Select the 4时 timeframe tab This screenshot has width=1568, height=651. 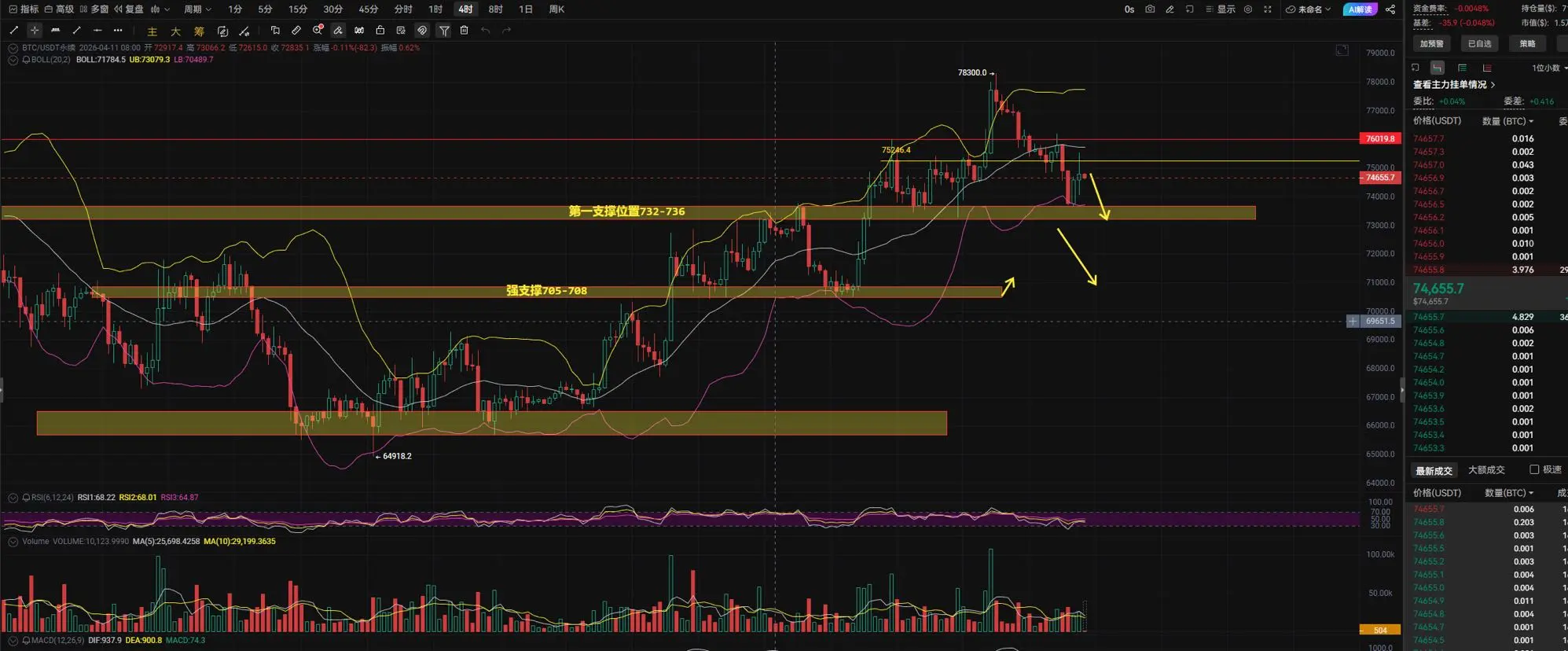(x=465, y=9)
